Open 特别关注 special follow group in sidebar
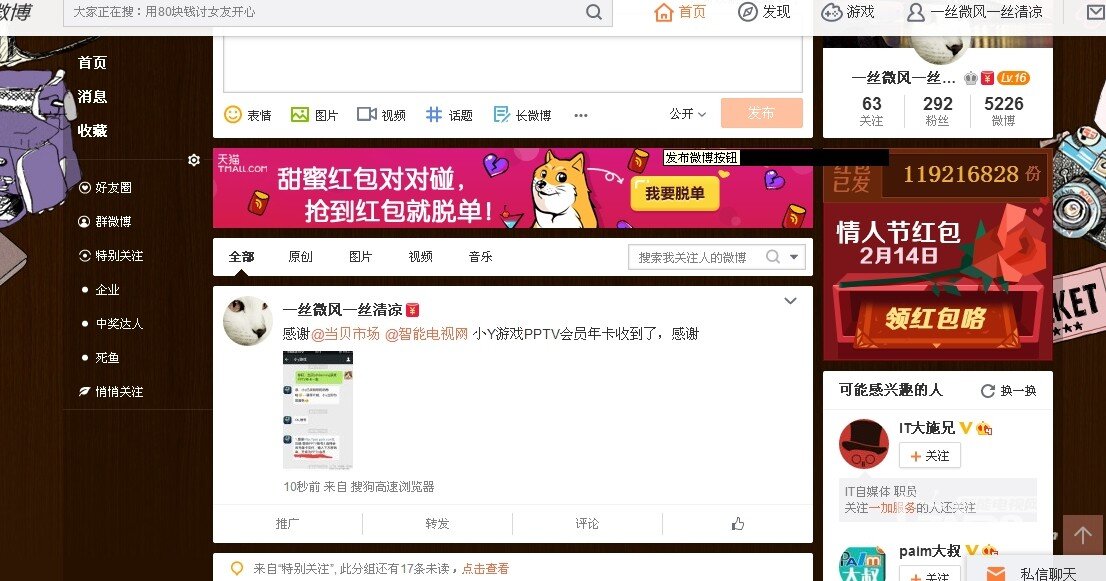 pyautogui.click(x=111, y=255)
